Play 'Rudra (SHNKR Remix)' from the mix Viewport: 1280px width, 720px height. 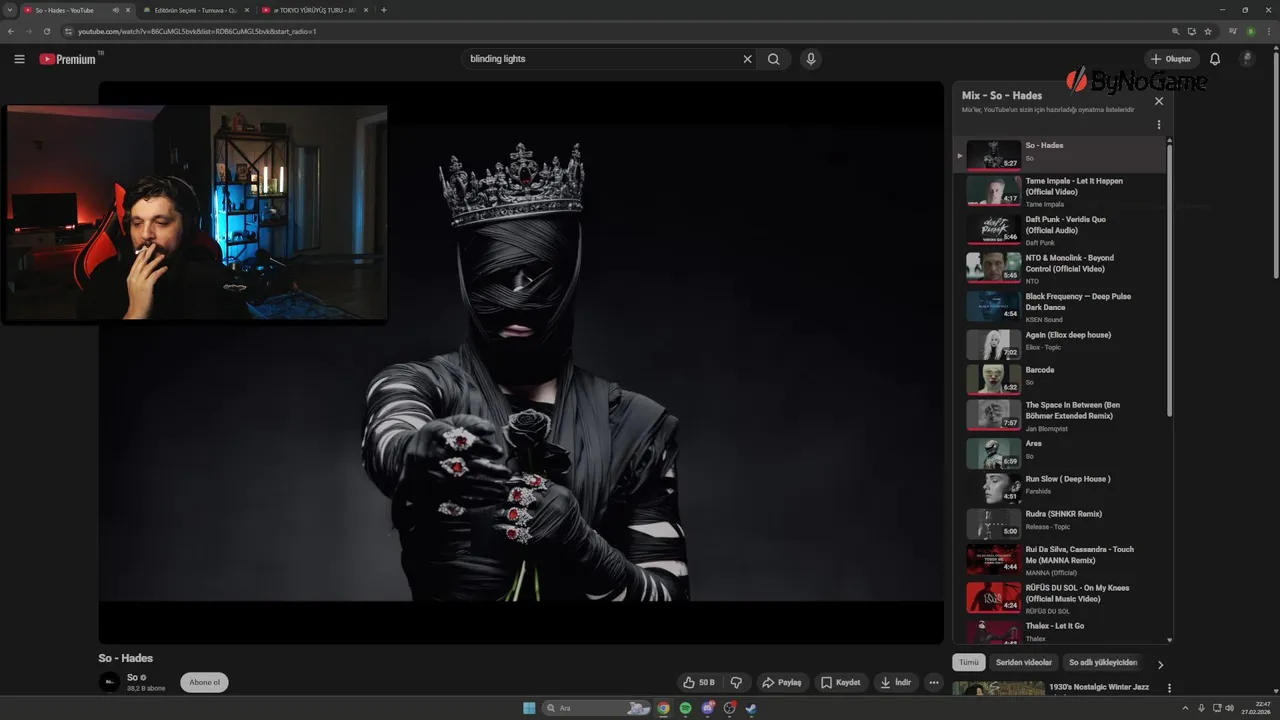pos(1060,524)
